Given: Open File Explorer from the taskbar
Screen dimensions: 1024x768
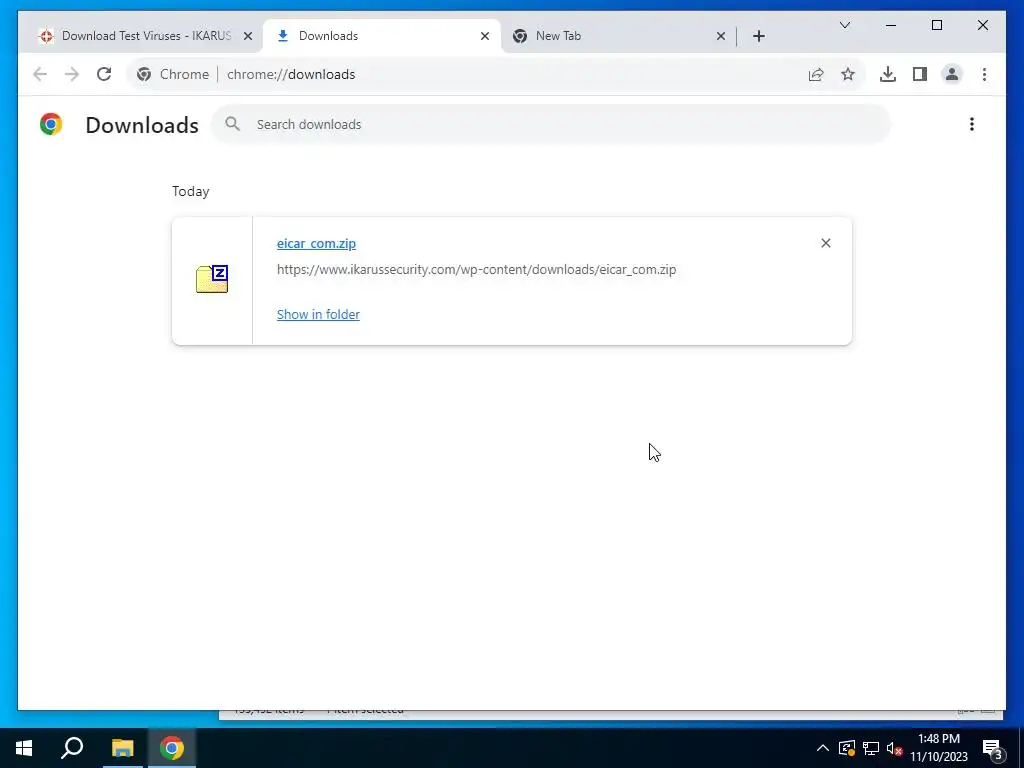Looking at the screenshot, I should coord(122,748).
